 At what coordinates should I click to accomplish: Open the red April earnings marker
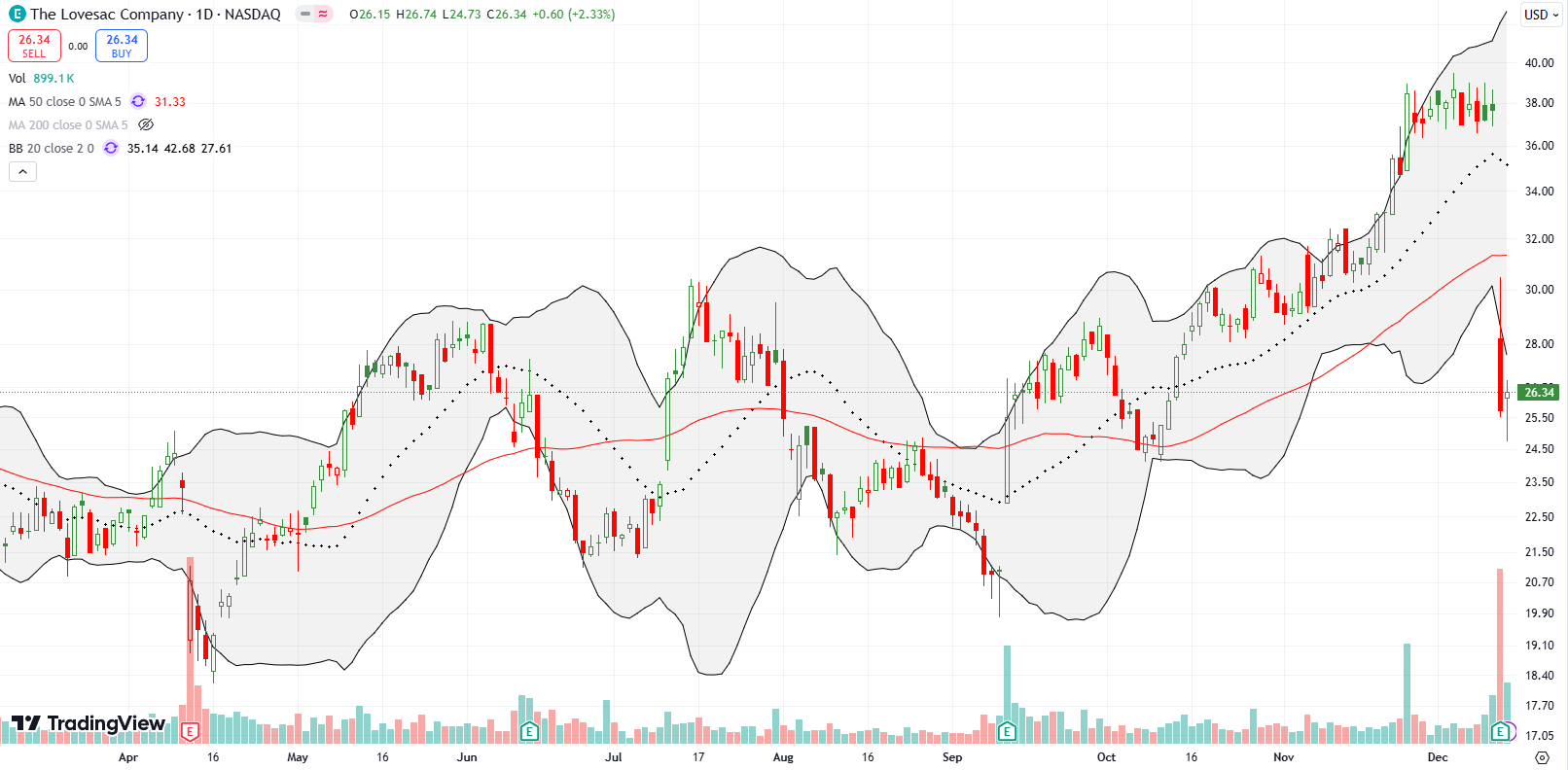point(190,731)
